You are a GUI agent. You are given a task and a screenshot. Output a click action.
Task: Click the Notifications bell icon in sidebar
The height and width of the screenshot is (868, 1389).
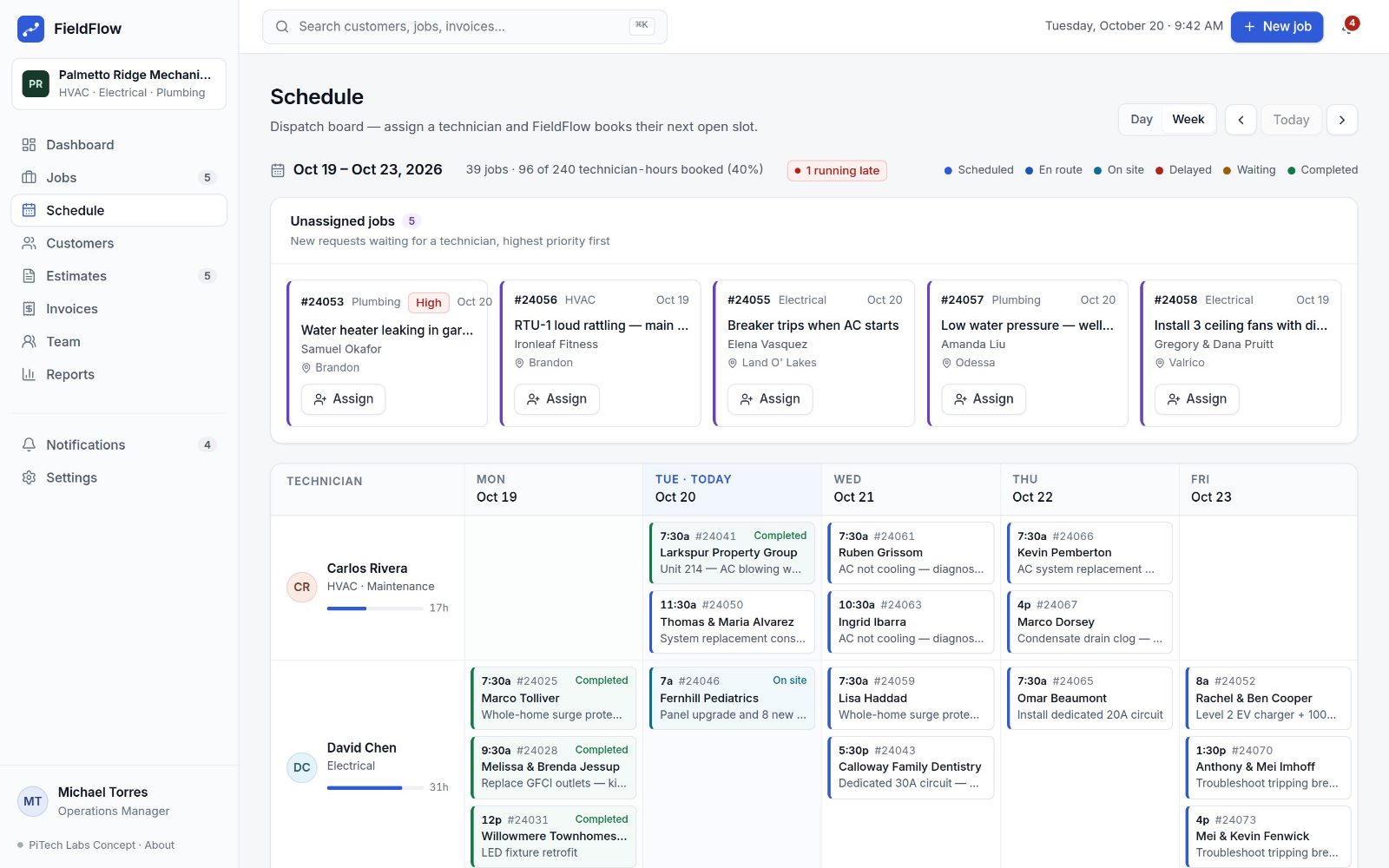(29, 445)
